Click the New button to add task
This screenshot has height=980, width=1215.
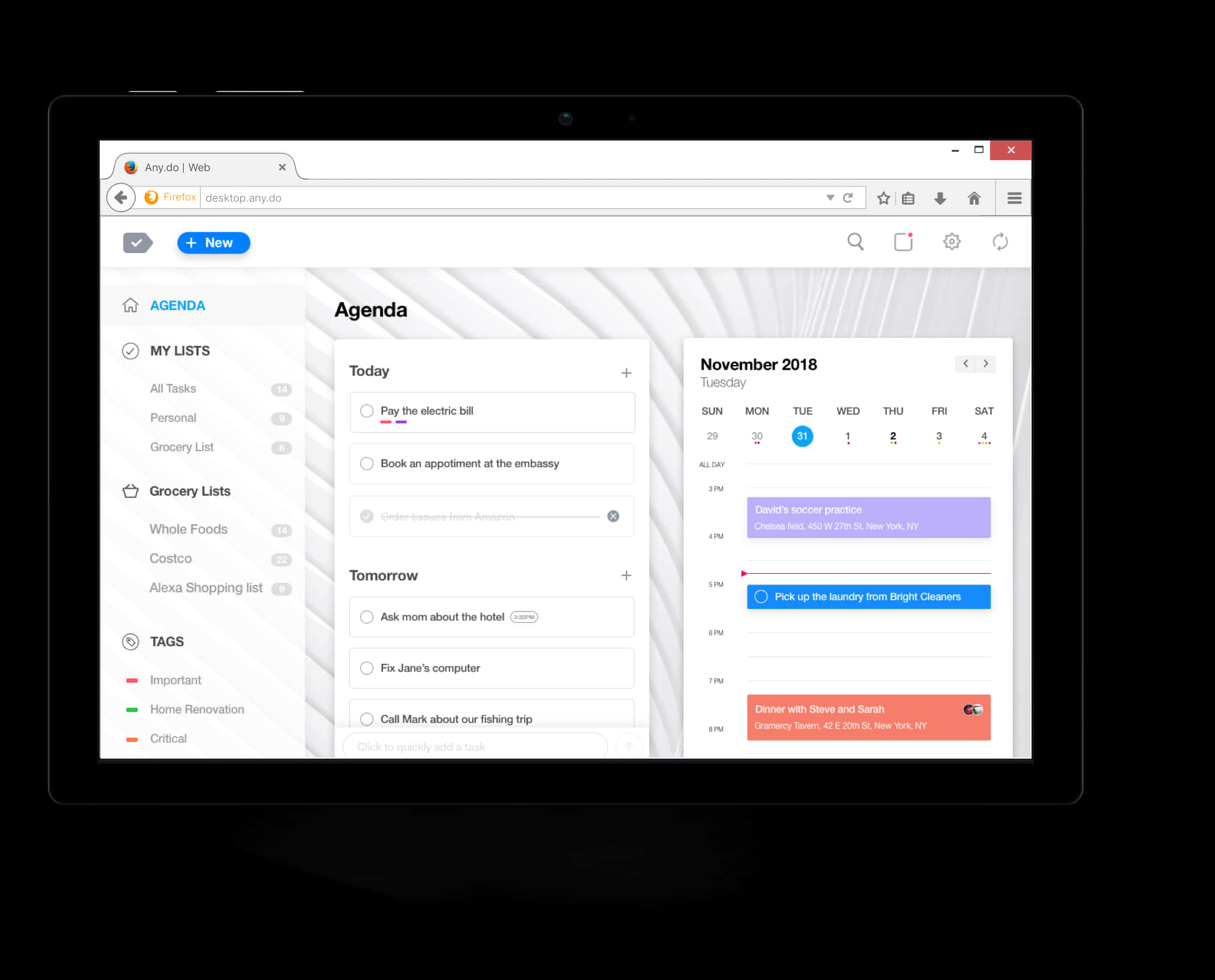click(x=213, y=242)
